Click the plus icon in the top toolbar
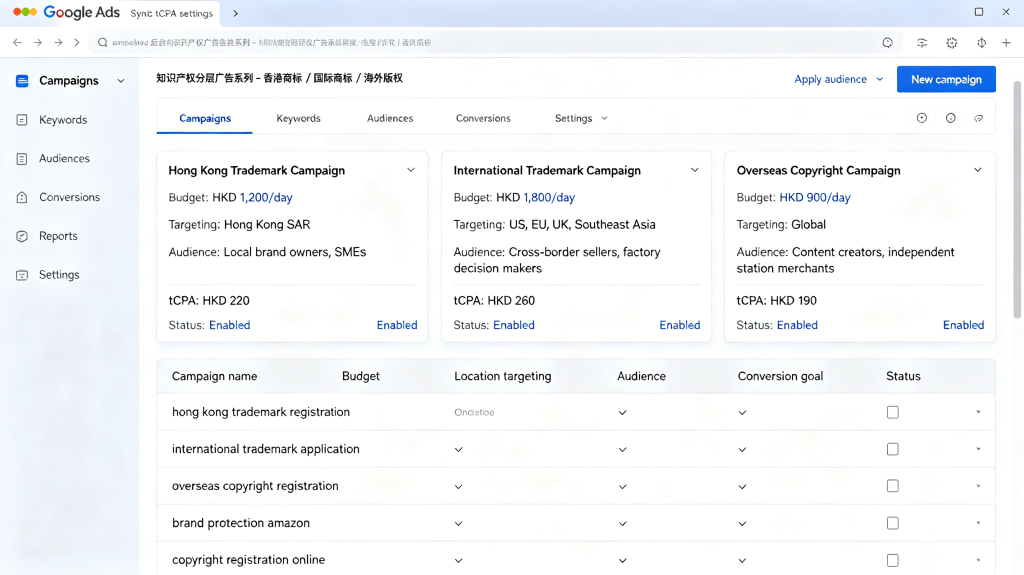 (1006, 42)
